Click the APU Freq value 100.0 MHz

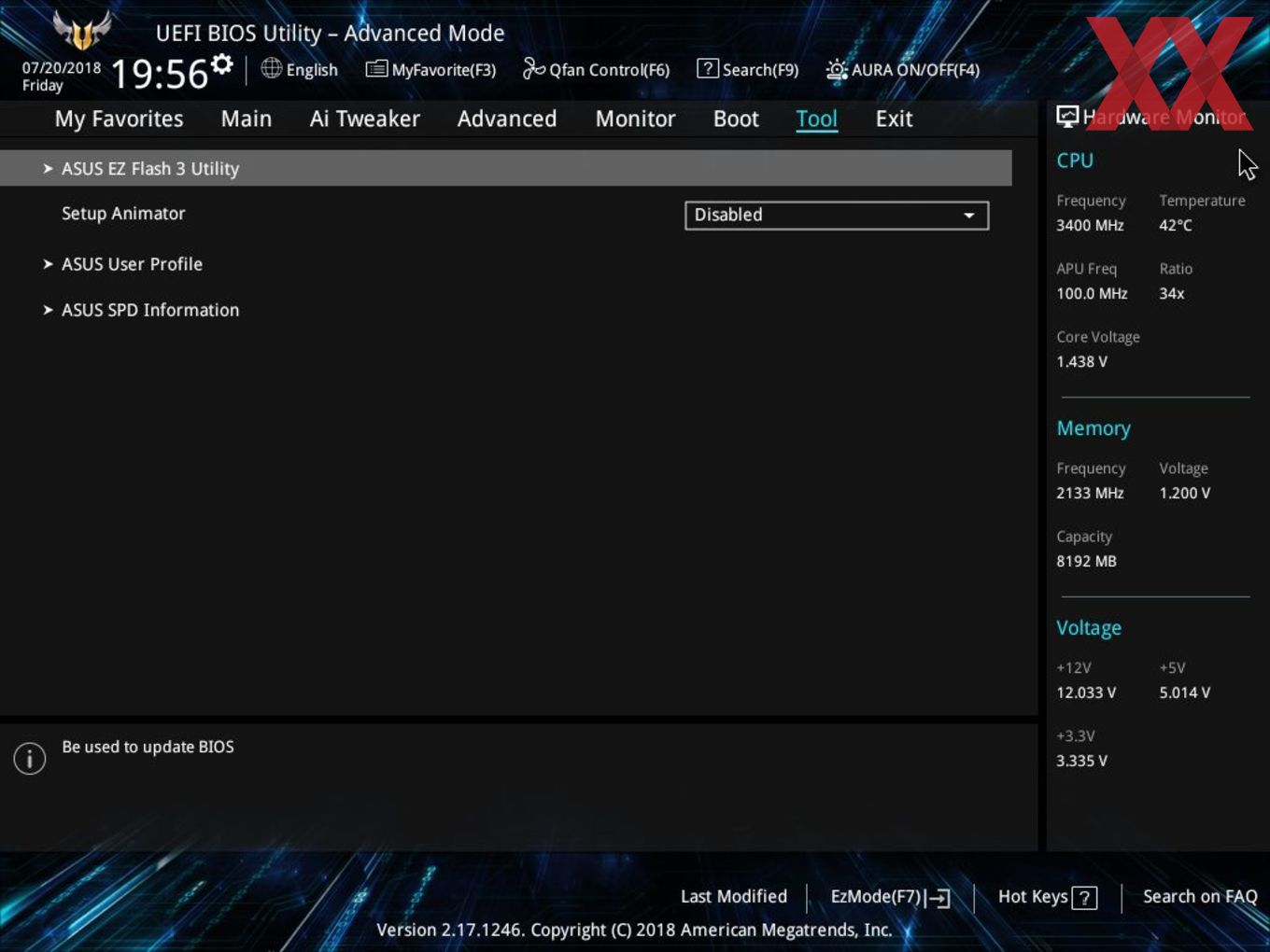1092,293
